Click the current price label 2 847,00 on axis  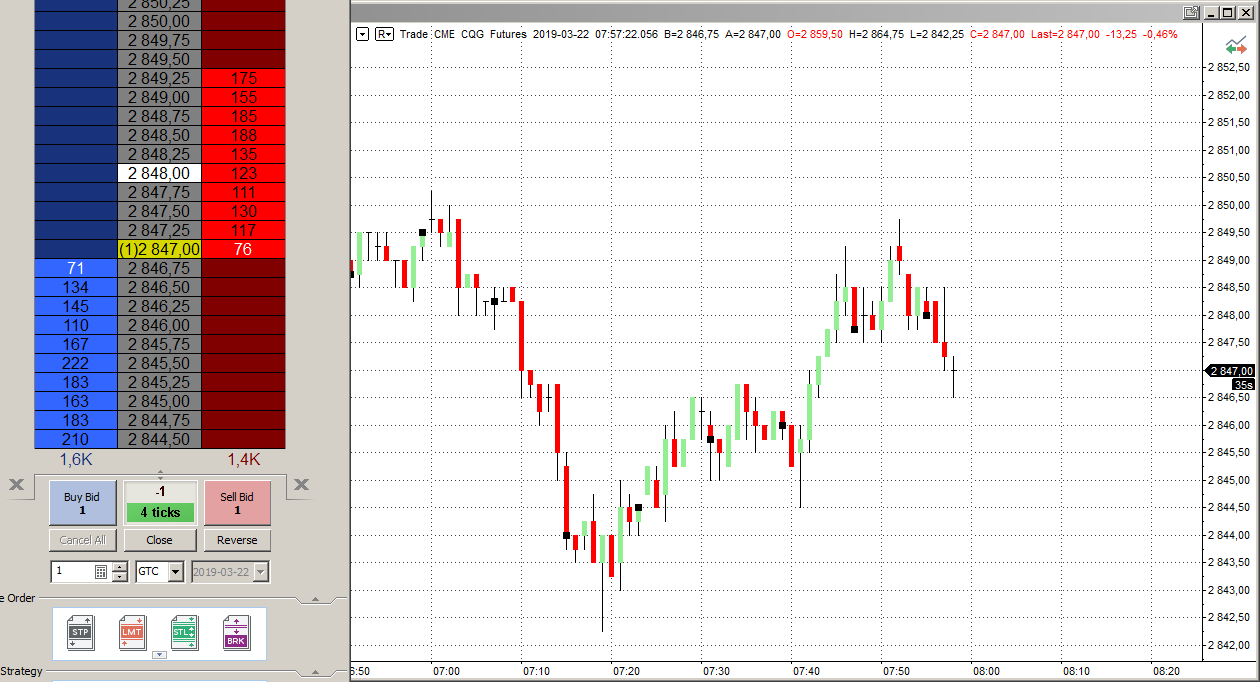[x=1231, y=370]
